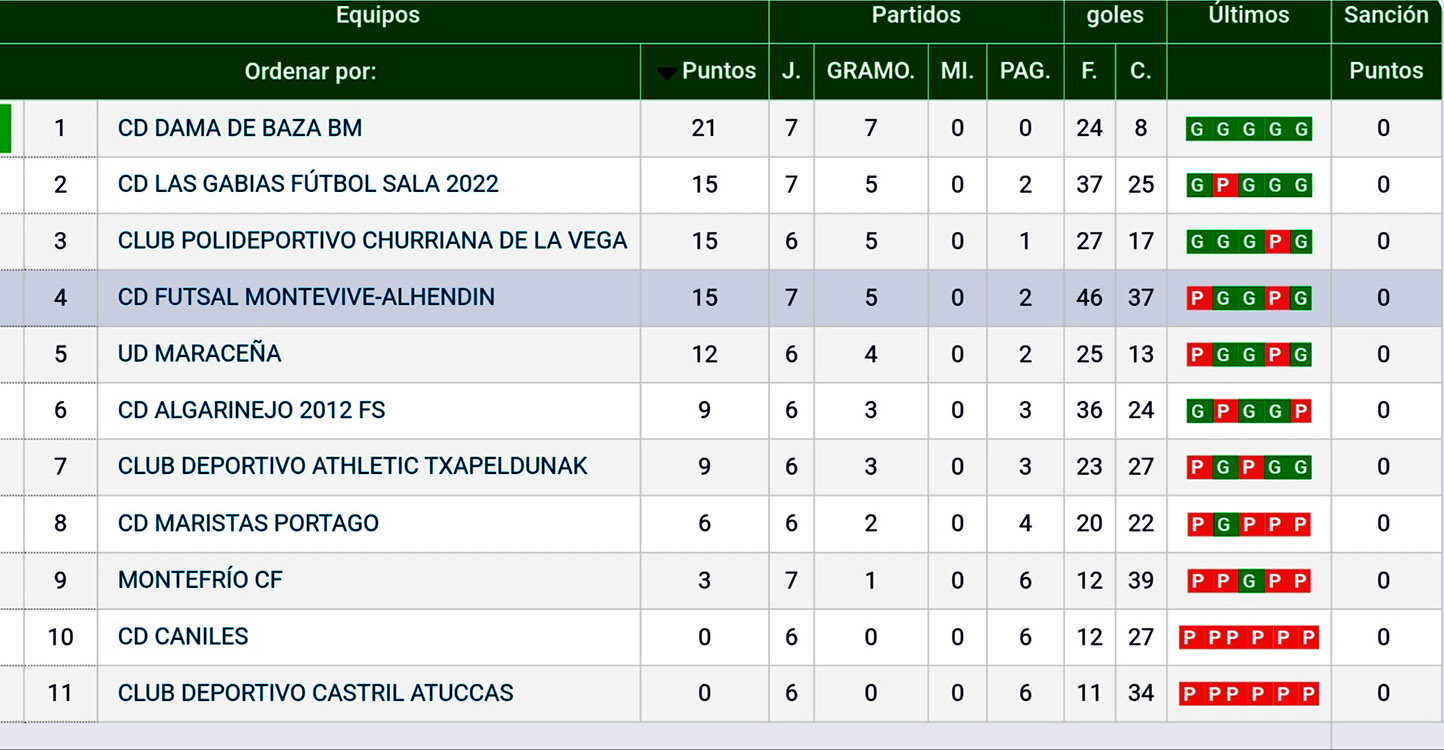1444x750 pixels.
Task: Click the red P badge in Churriana row
Action: point(1274,241)
